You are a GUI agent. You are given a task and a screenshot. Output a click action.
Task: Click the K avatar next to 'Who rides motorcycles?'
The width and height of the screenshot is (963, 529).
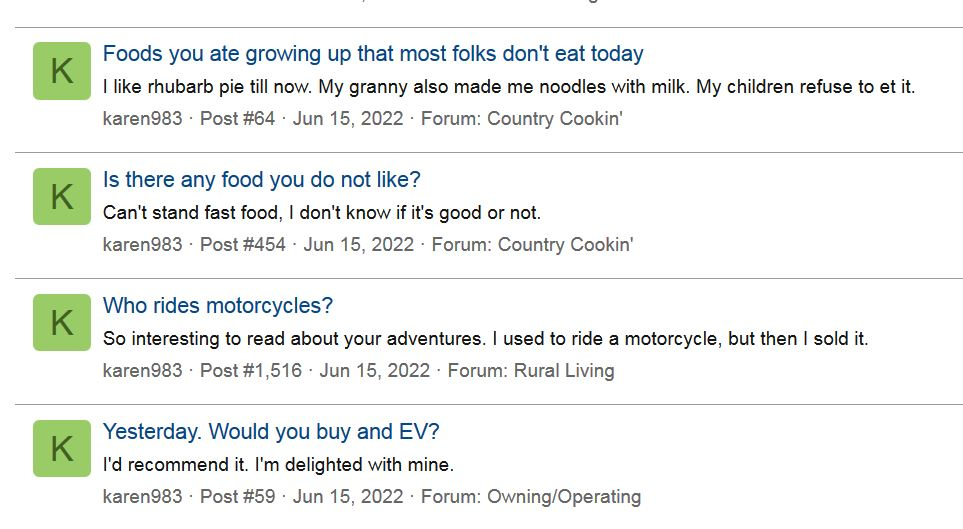click(62, 323)
